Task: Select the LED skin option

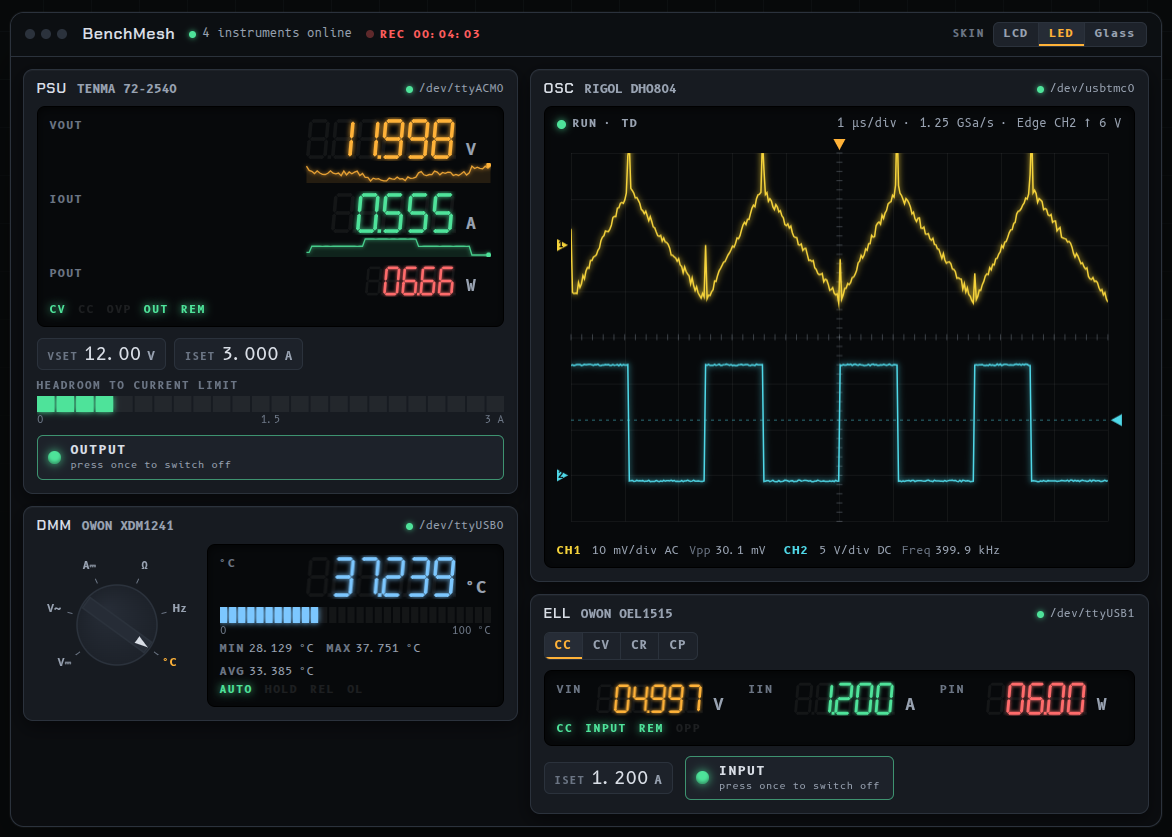Action: [x=1061, y=34]
